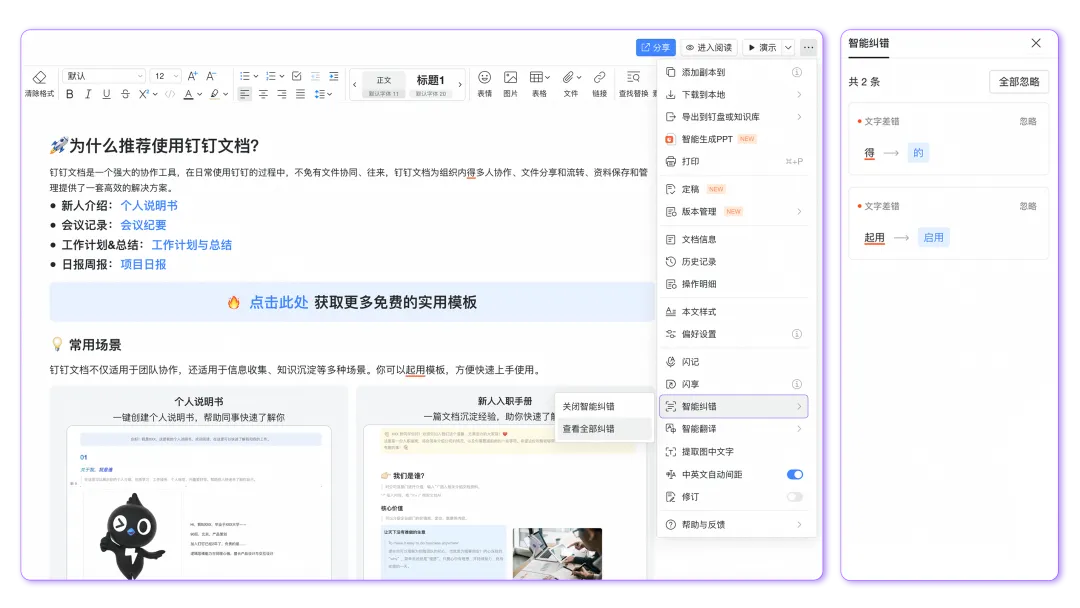Viewport: 1080px width, 608px height.
Task: Click 全部忽略 in 智能纠错 panel
Action: point(1019,82)
